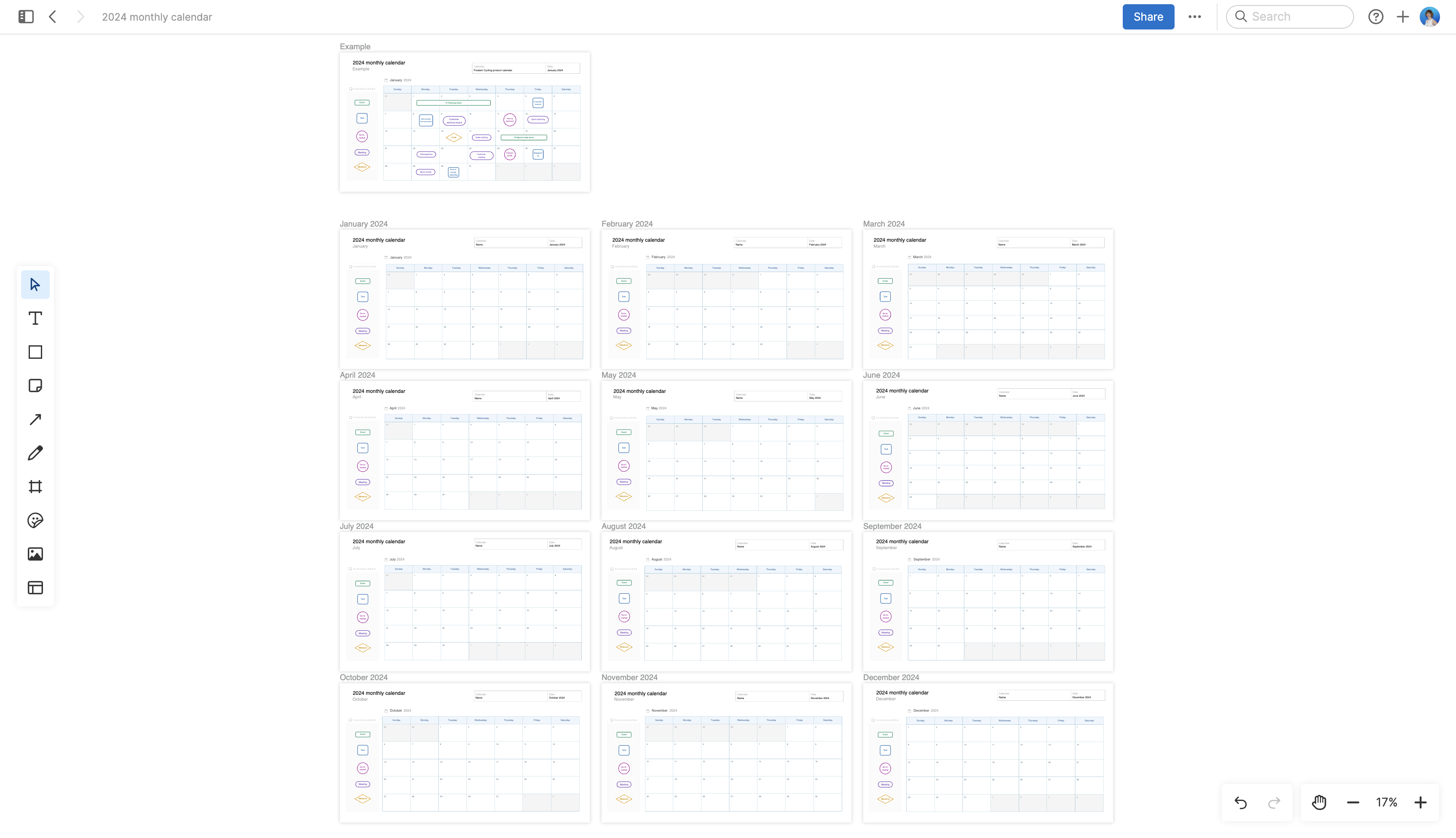Select the rectangle Shape tool
The height and width of the screenshot is (838, 1456).
(x=35, y=352)
